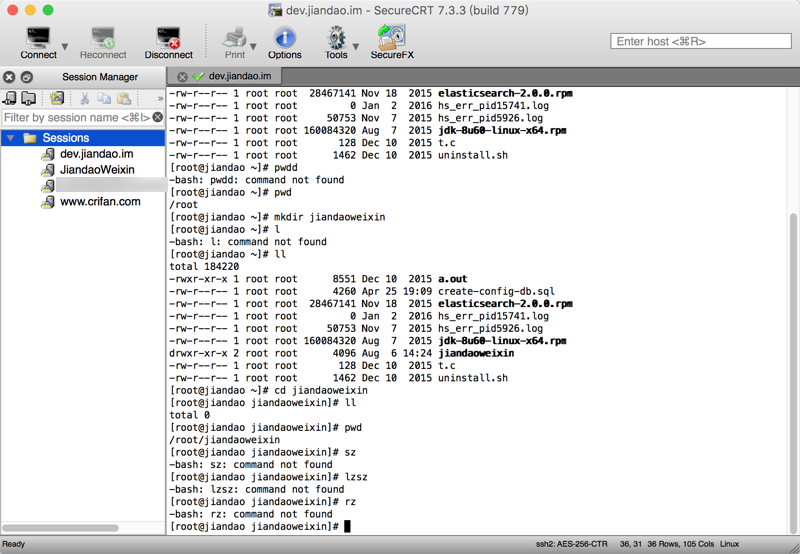Click 'mkdir jiandaoweixin' command text
Viewport: 800px width, 554px height.
[x=330, y=217]
